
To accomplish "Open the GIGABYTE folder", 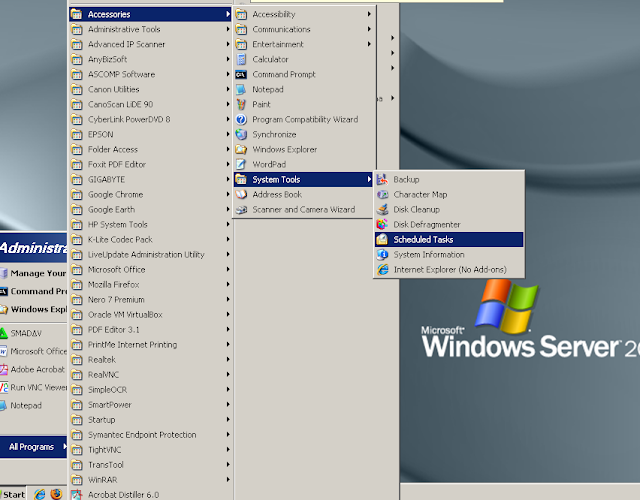I will click(x=150, y=180).
